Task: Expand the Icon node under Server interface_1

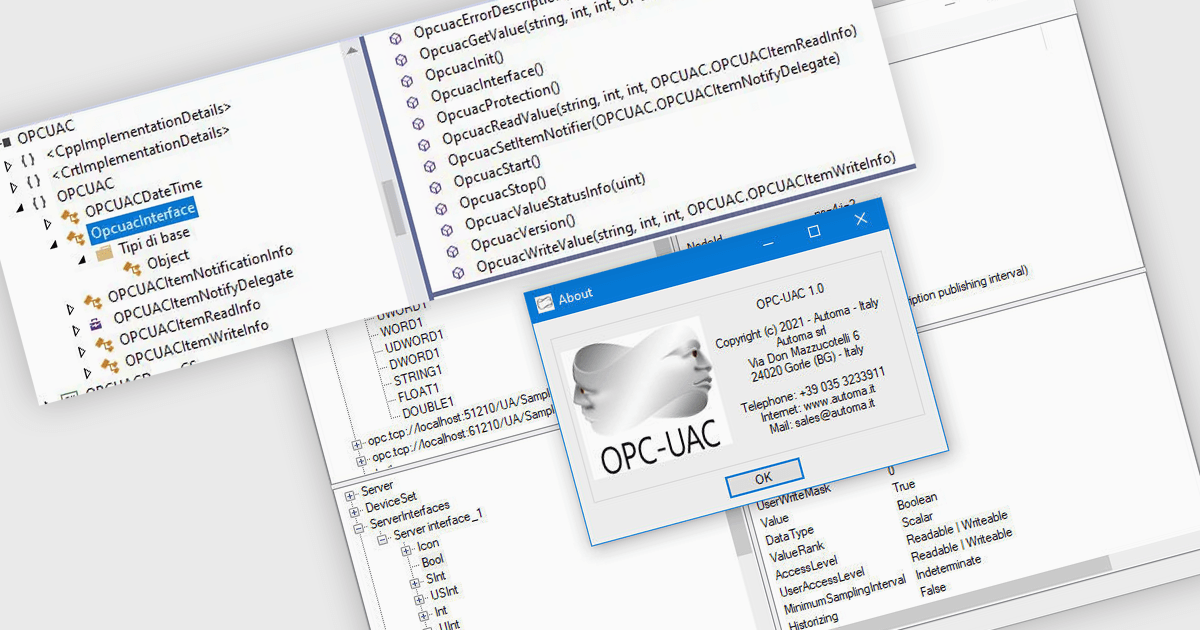Action: point(406,551)
